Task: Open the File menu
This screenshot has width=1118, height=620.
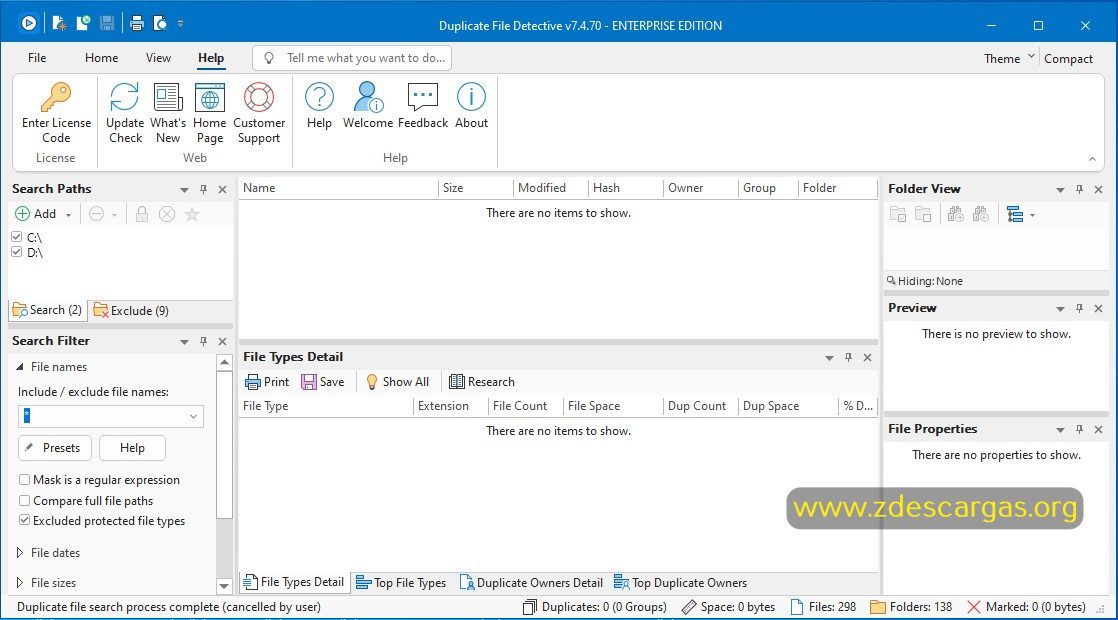Action: coord(37,58)
